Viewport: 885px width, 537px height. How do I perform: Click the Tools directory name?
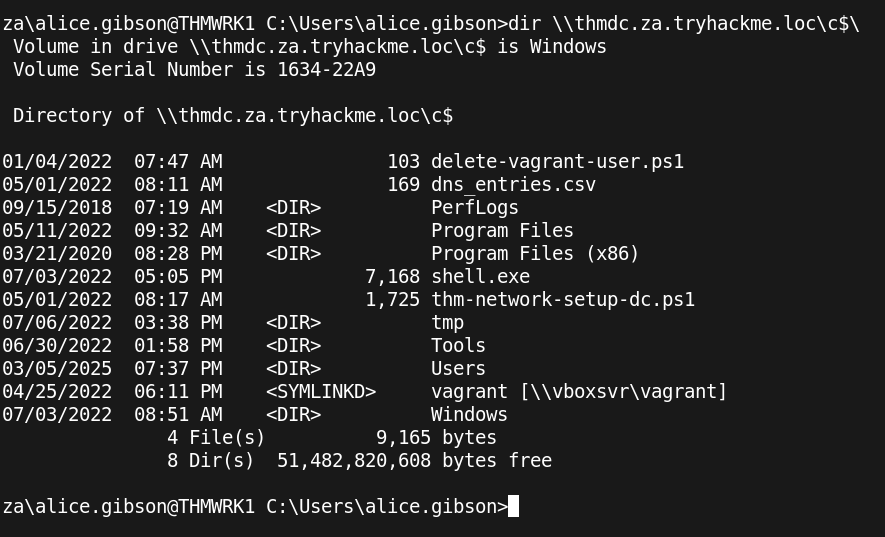point(458,346)
